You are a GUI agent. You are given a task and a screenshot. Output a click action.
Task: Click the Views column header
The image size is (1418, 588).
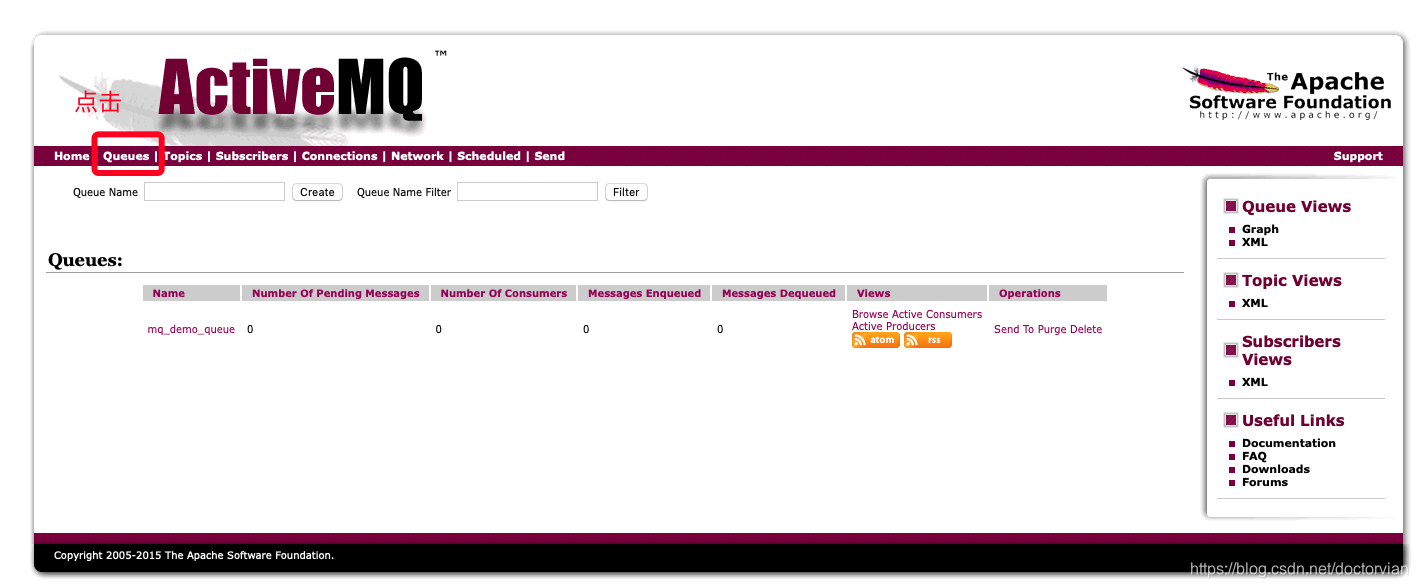pyautogui.click(x=917, y=293)
